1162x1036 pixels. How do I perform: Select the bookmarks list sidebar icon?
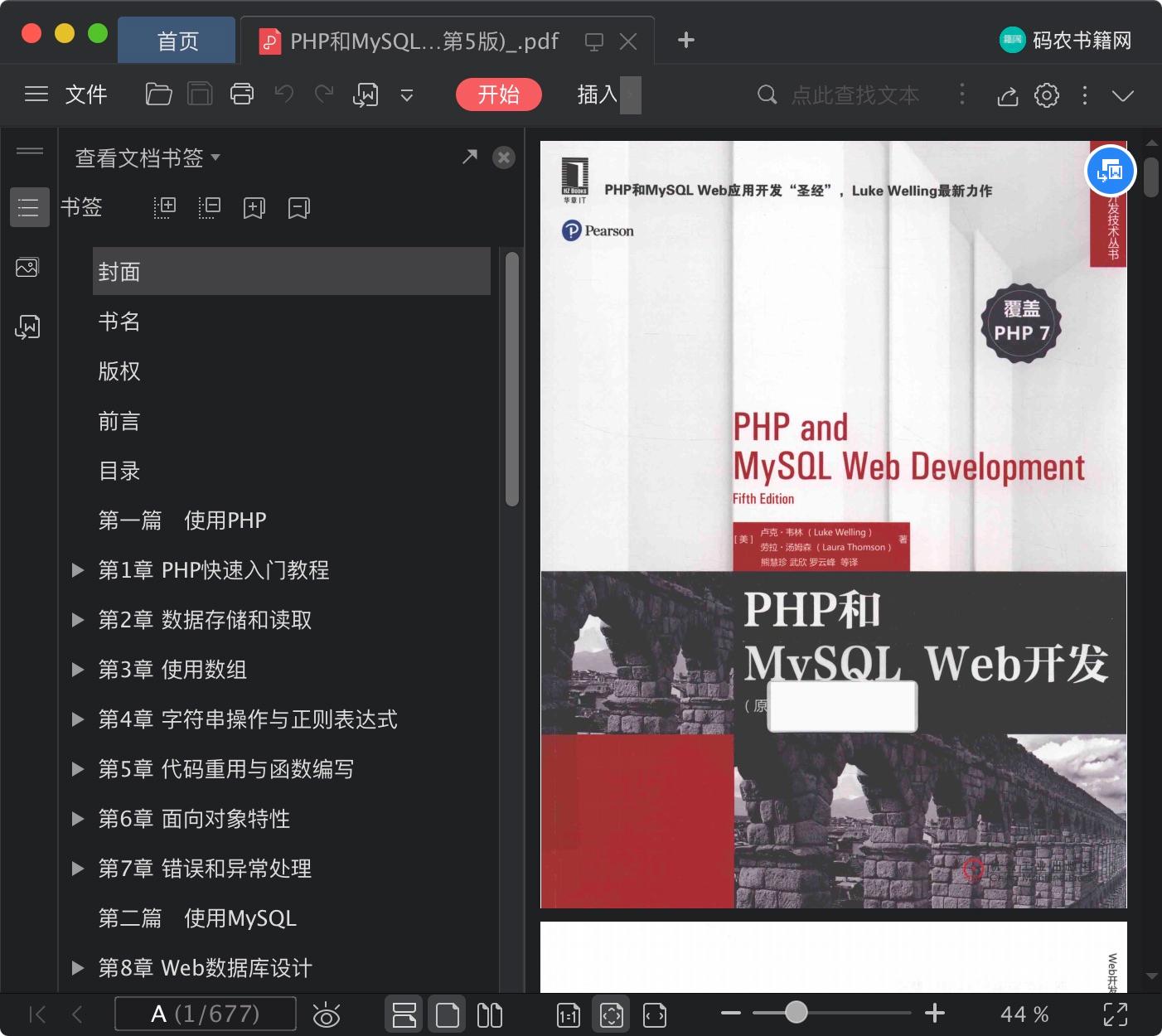(29, 207)
